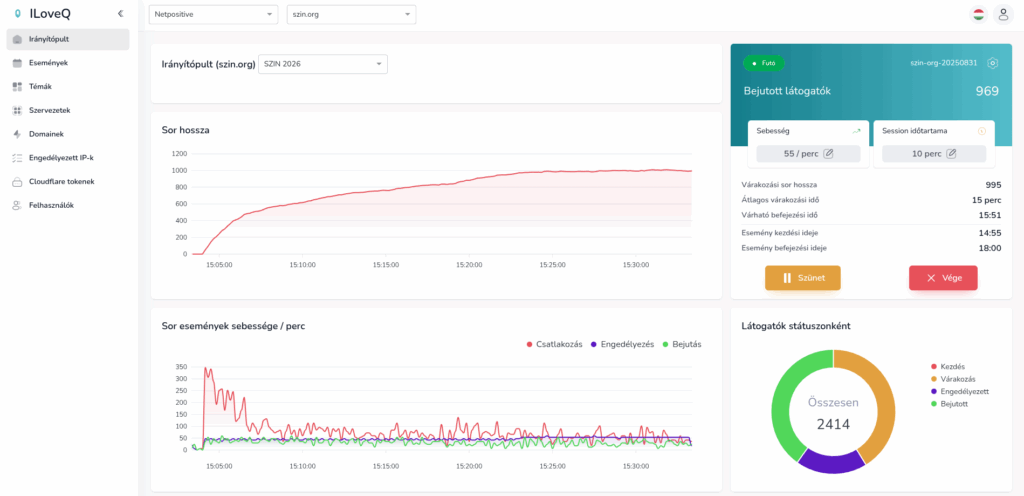Open the Engedélyezett IP-k menu item
Viewport: 1024px width, 496px height.
[60, 158]
